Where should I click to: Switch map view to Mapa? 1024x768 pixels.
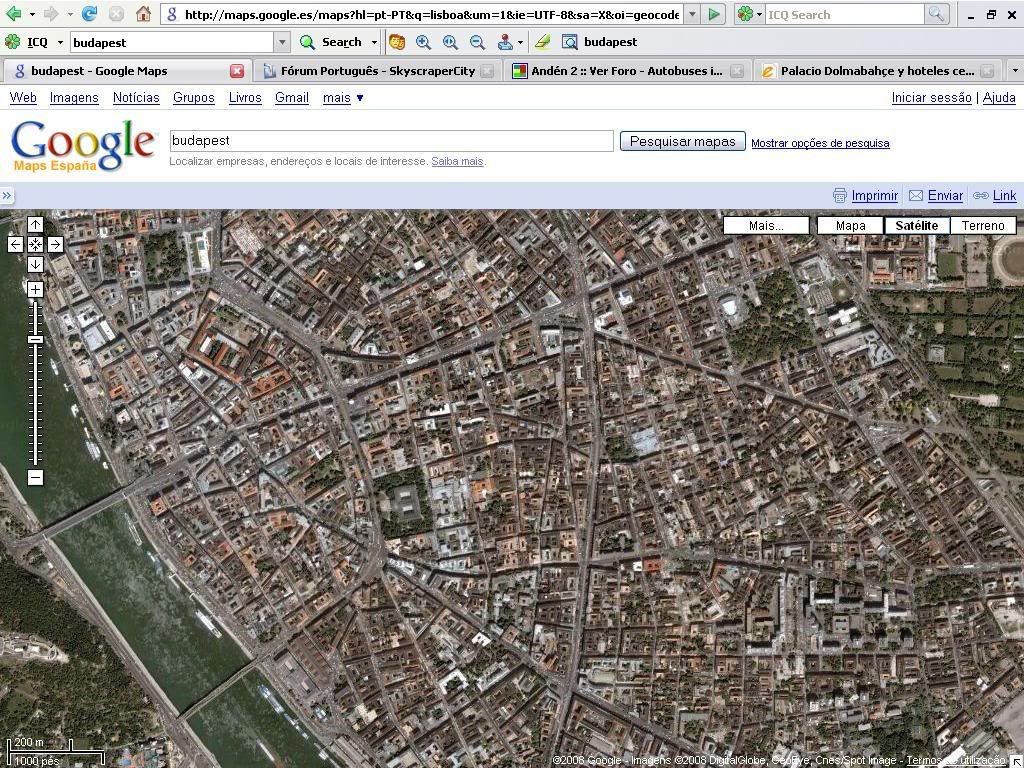[x=850, y=225]
